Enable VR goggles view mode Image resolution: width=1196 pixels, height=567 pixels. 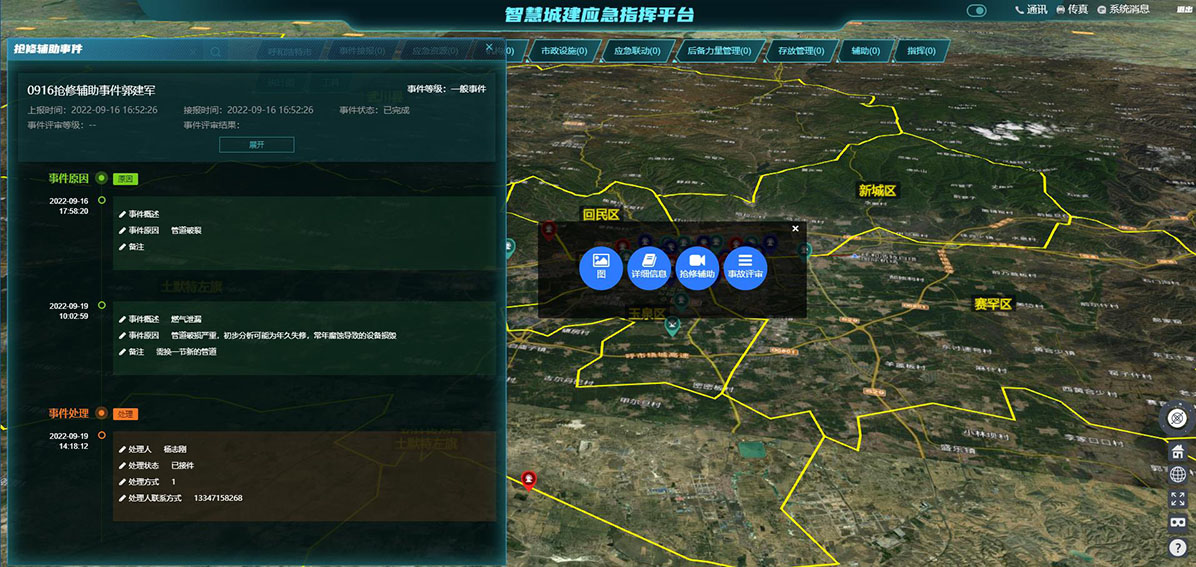(1178, 523)
